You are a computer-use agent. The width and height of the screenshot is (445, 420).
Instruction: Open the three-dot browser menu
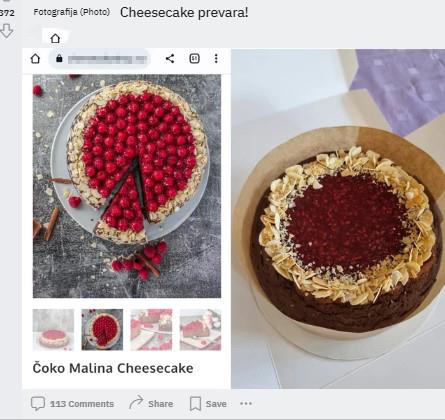point(216,59)
